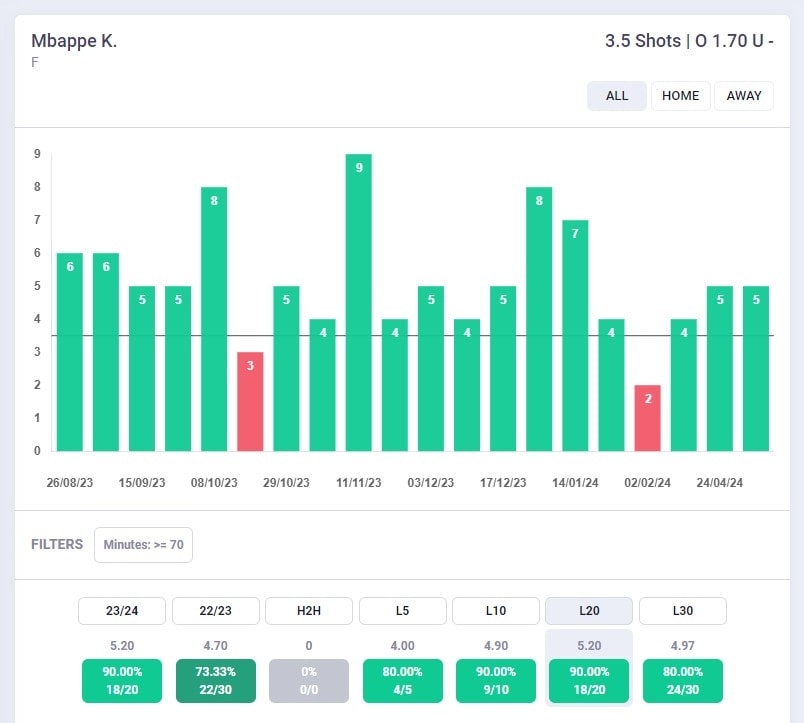Click the tallest bar showing 9 shots

(358, 303)
